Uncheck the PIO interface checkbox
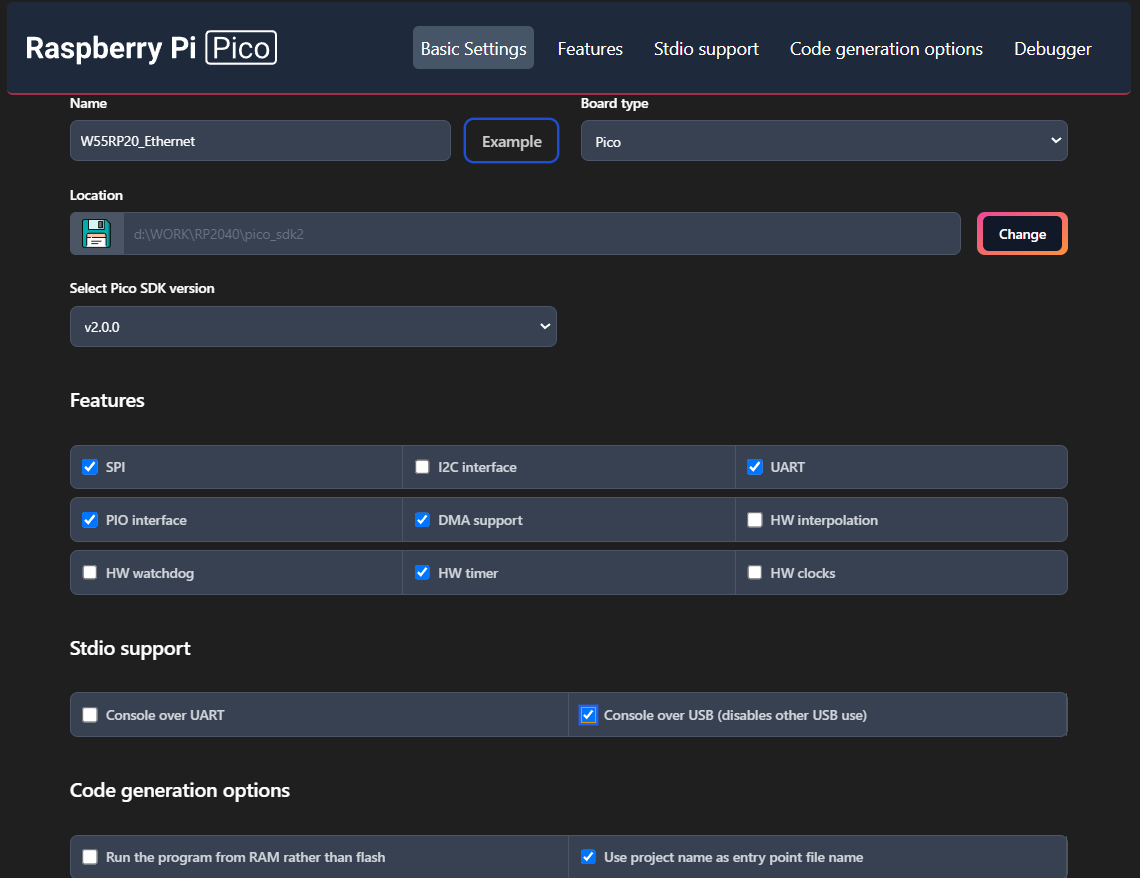The width and height of the screenshot is (1140, 878). 90,520
